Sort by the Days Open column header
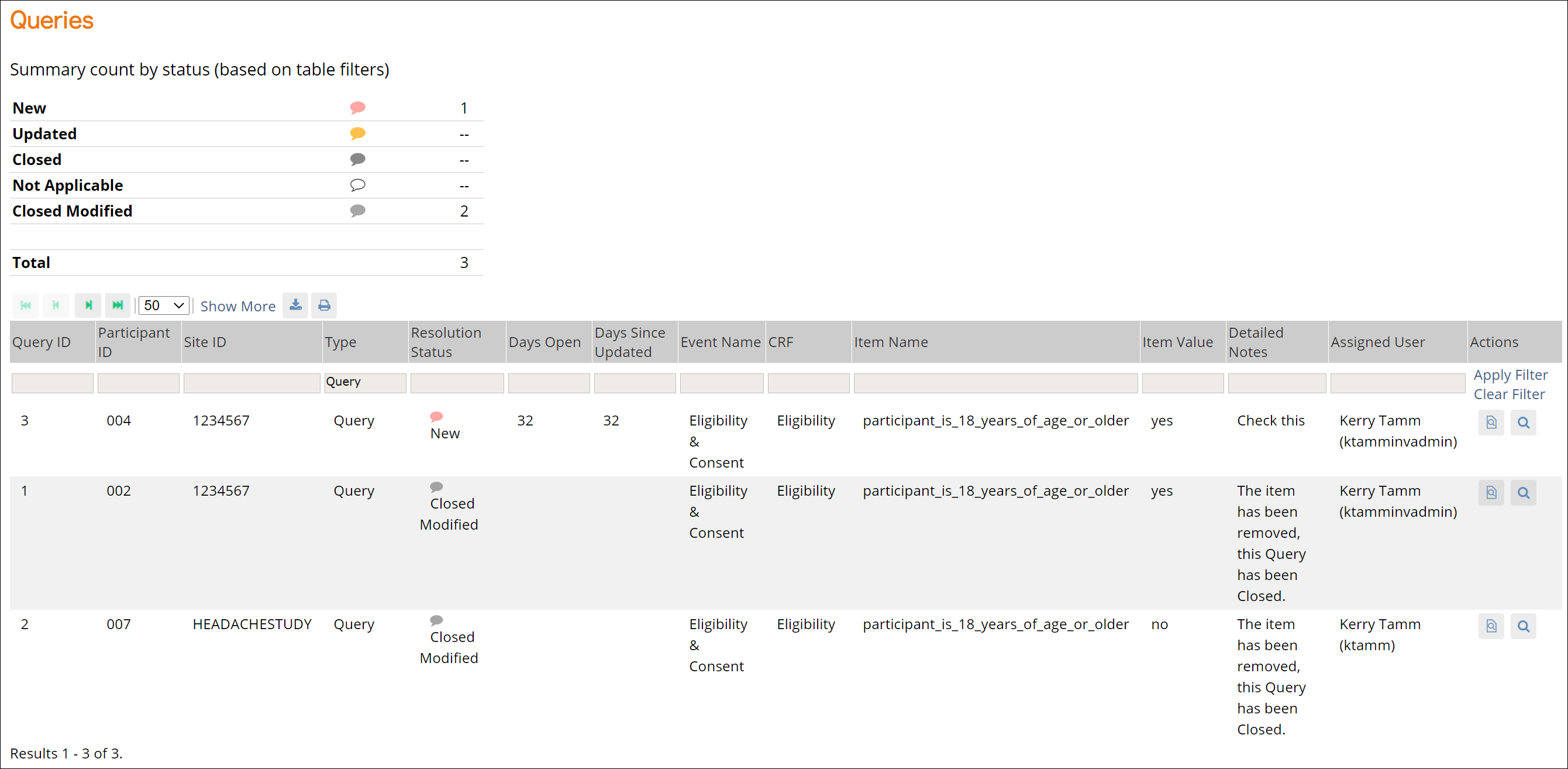1568x769 pixels. pyautogui.click(x=546, y=342)
